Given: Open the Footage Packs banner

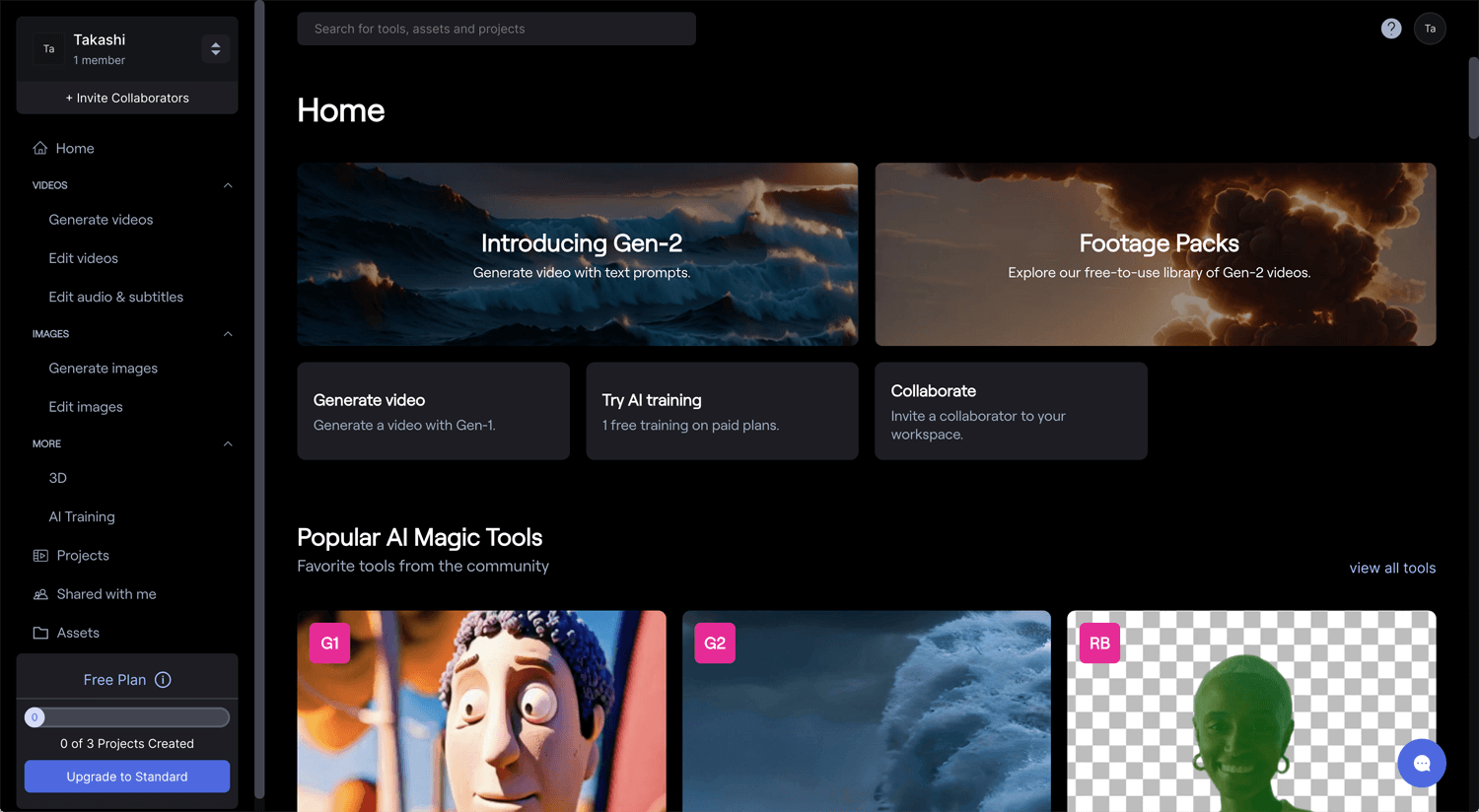Looking at the screenshot, I should pyautogui.click(x=1155, y=254).
